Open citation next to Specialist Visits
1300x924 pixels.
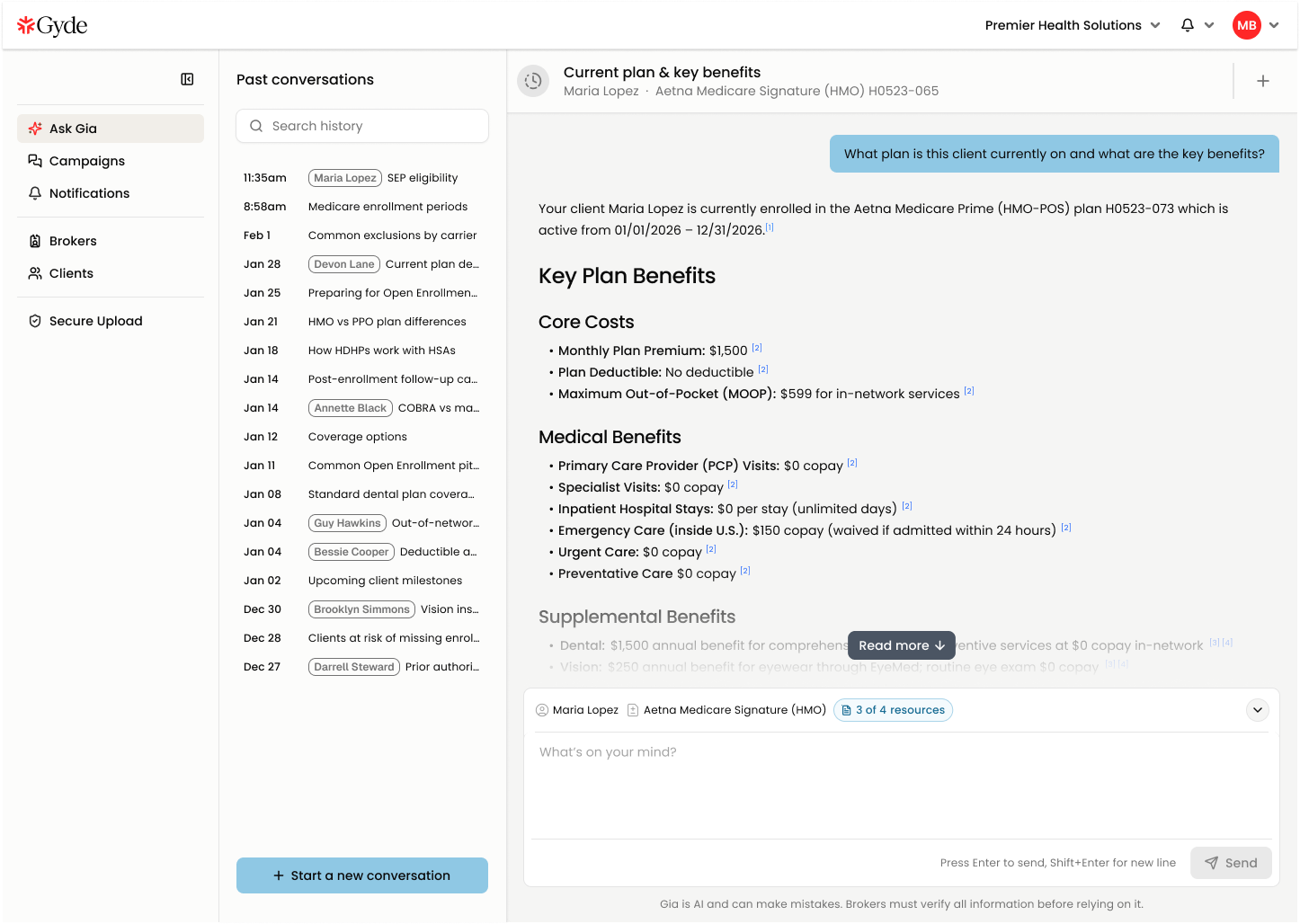click(x=733, y=484)
